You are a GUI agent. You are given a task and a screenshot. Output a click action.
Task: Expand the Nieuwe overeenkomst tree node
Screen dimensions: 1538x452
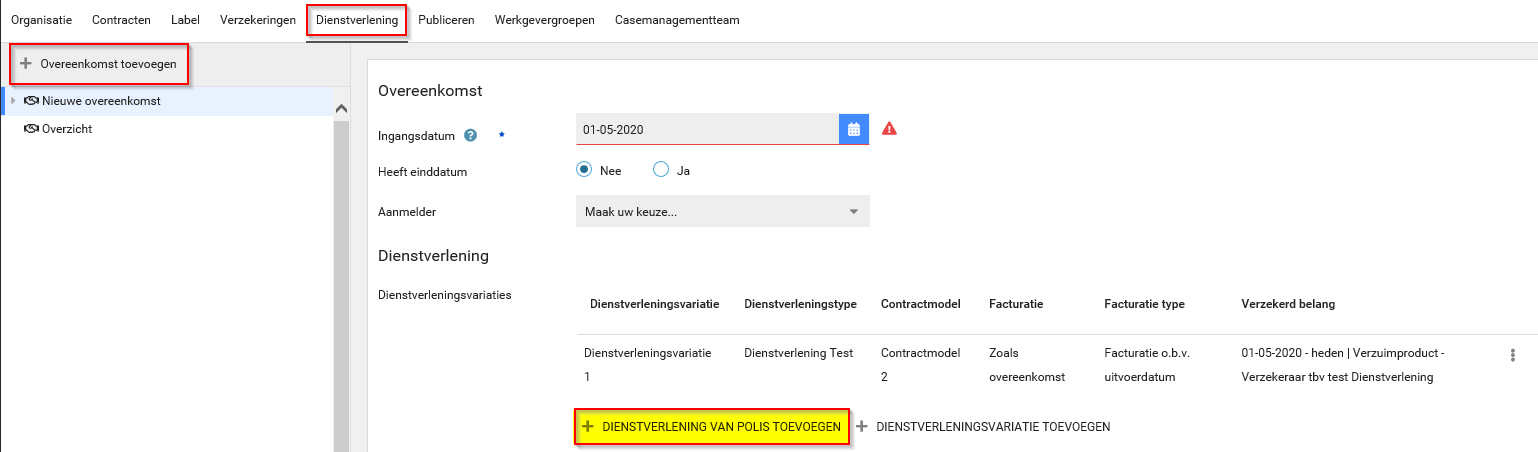(x=13, y=101)
